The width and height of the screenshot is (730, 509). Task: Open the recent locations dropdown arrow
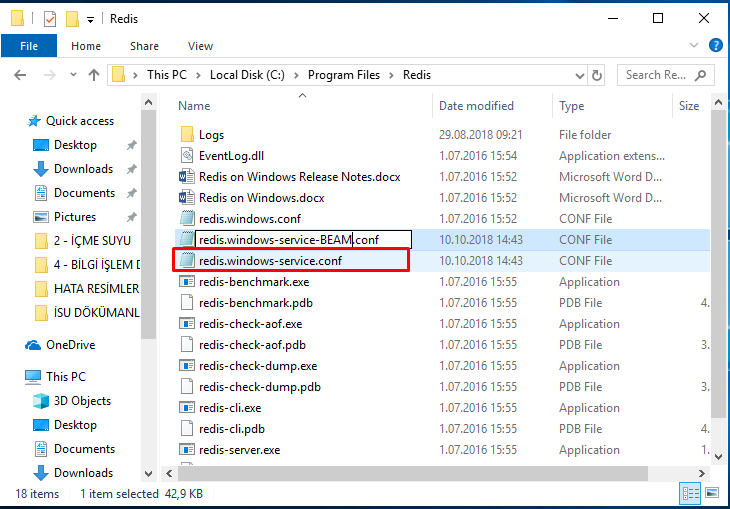(x=71, y=75)
